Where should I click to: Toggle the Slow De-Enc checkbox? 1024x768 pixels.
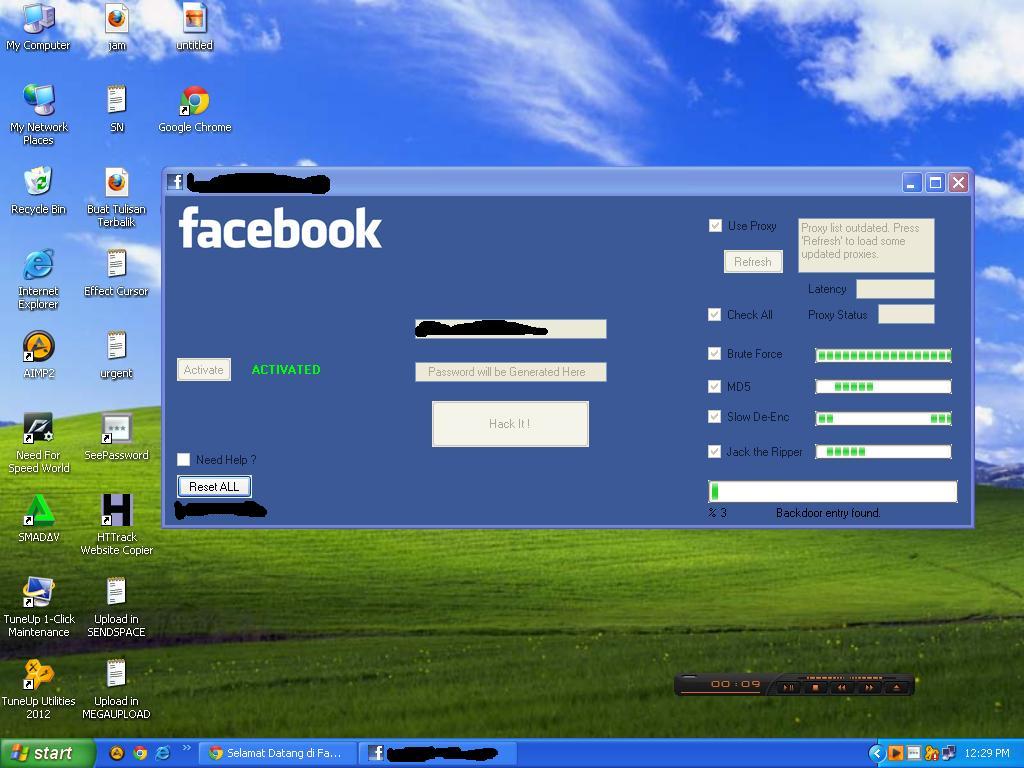pos(714,417)
